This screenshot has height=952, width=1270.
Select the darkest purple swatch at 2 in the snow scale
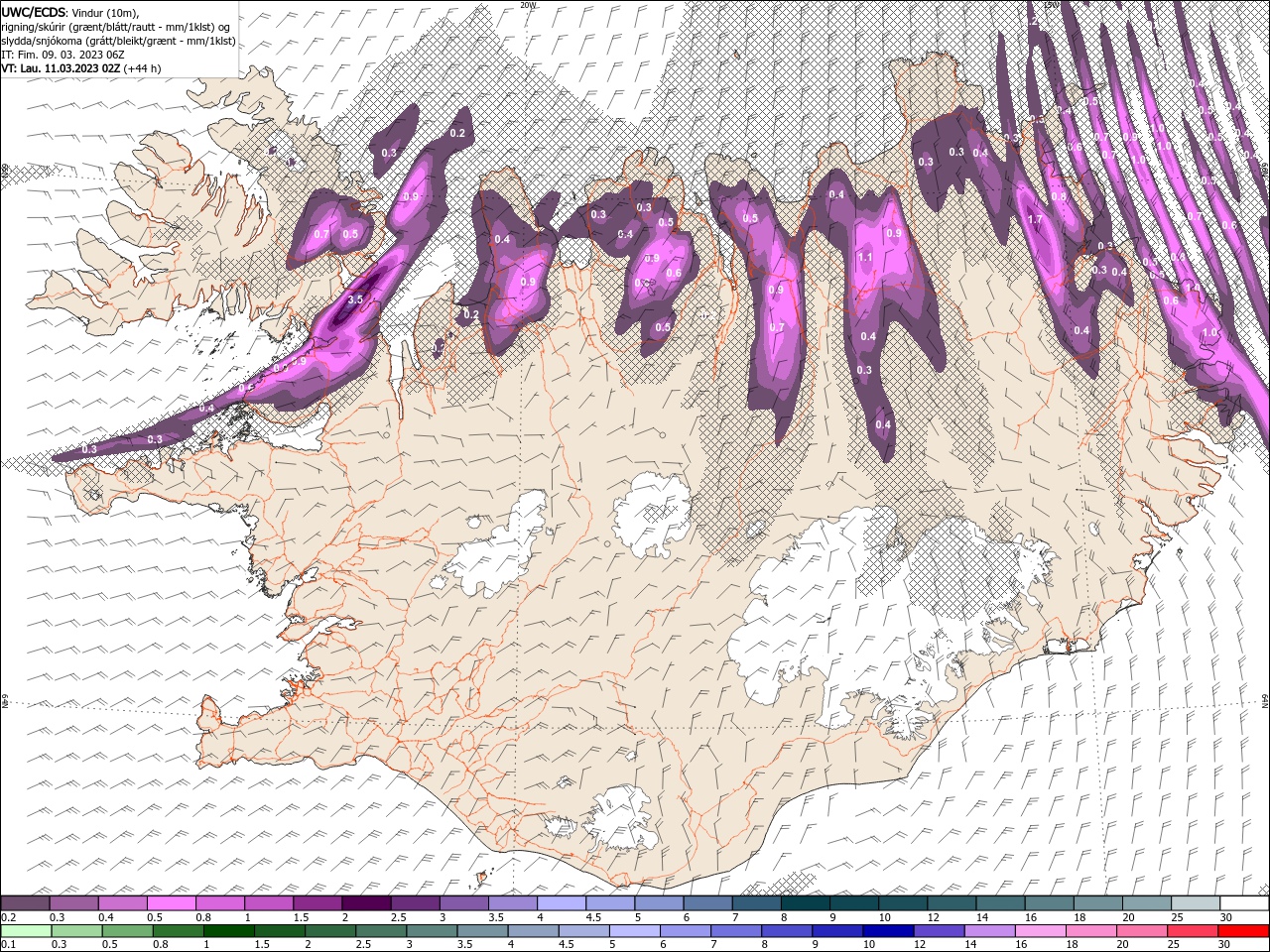point(366,903)
